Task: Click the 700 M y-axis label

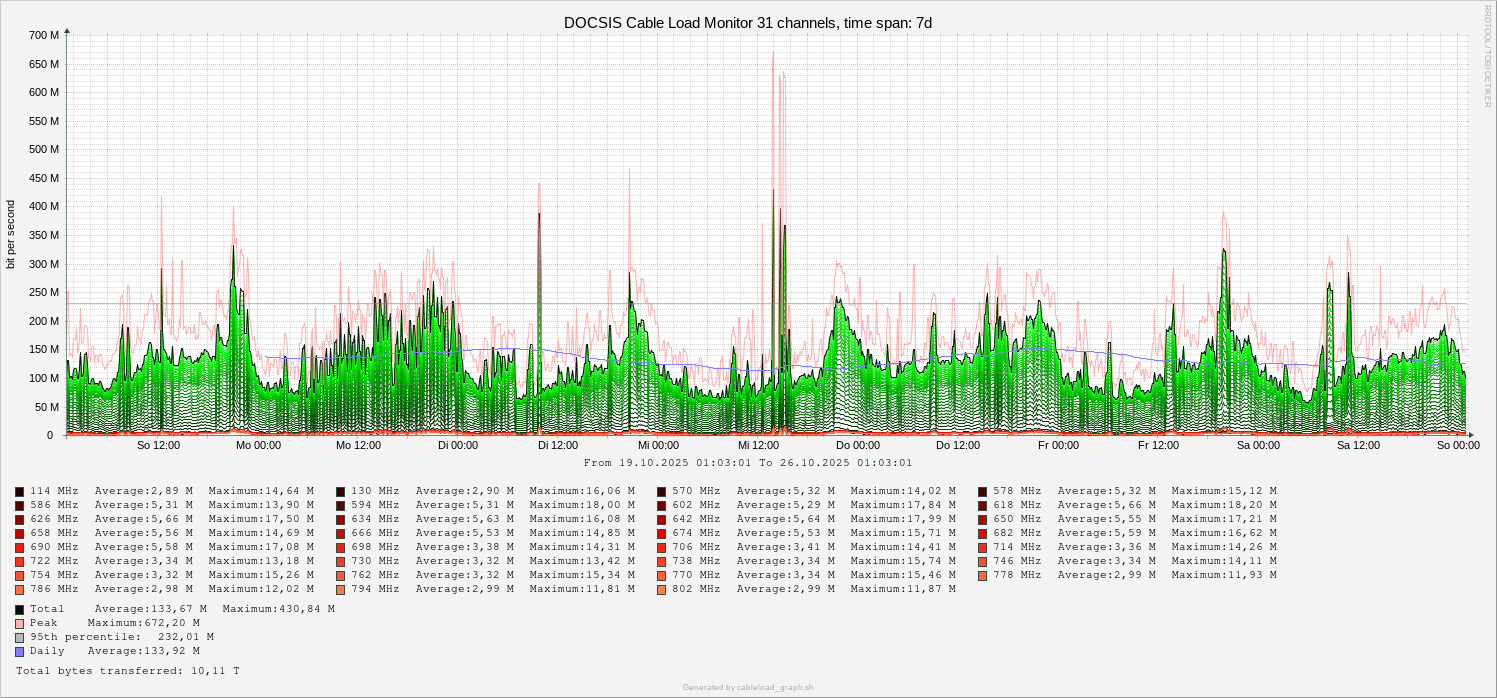Action: pyautogui.click(x=44, y=35)
